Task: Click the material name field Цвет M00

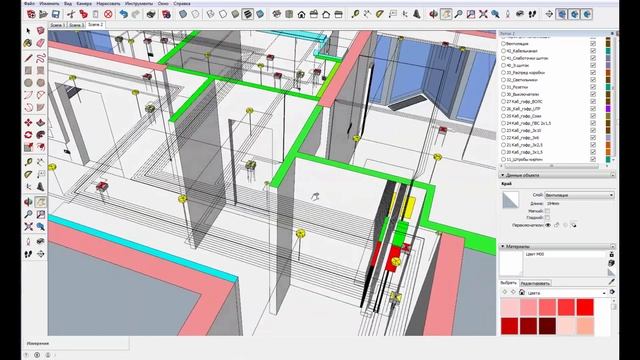Action: click(x=564, y=254)
